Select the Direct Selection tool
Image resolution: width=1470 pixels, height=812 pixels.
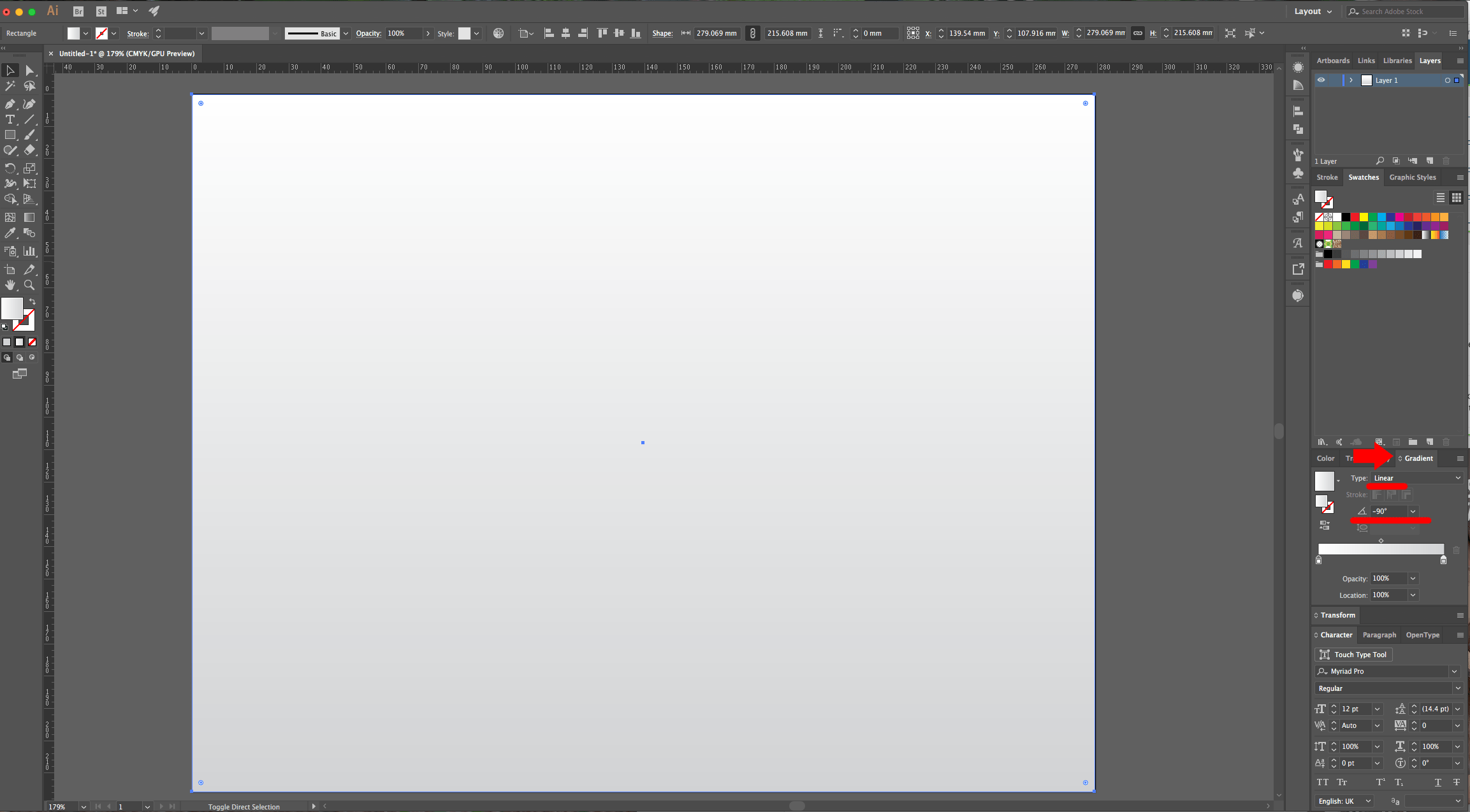point(29,70)
